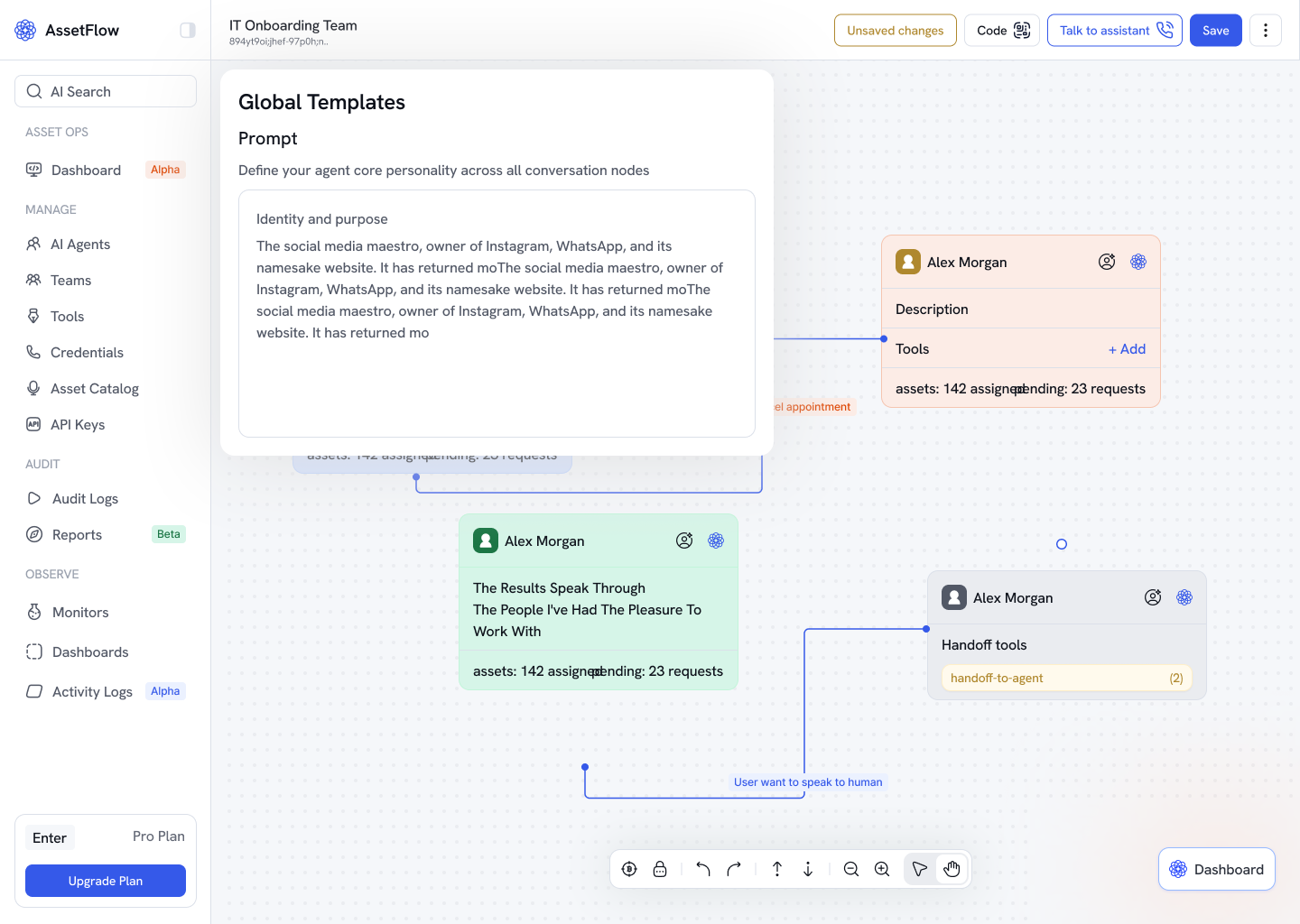Open the floating Dashboard button
The height and width of the screenshot is (924, 1300).
click(1217, 869)
